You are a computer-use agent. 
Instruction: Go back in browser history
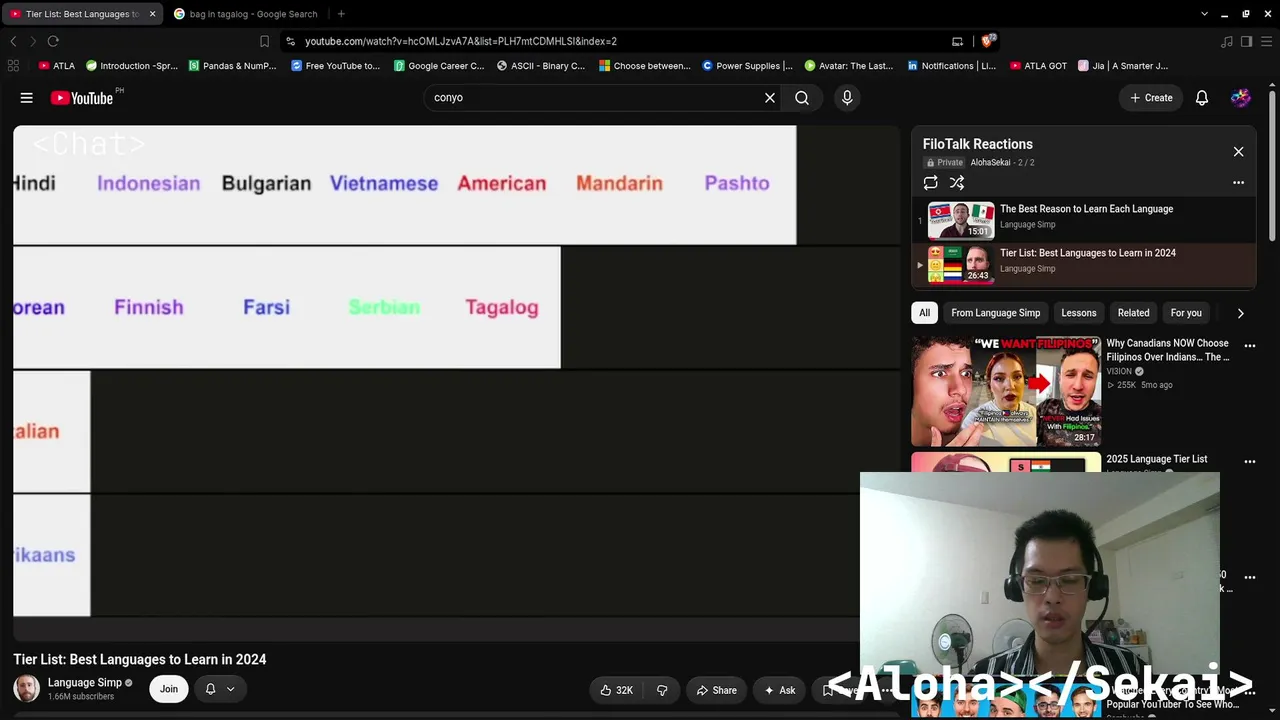coord(13,41)
